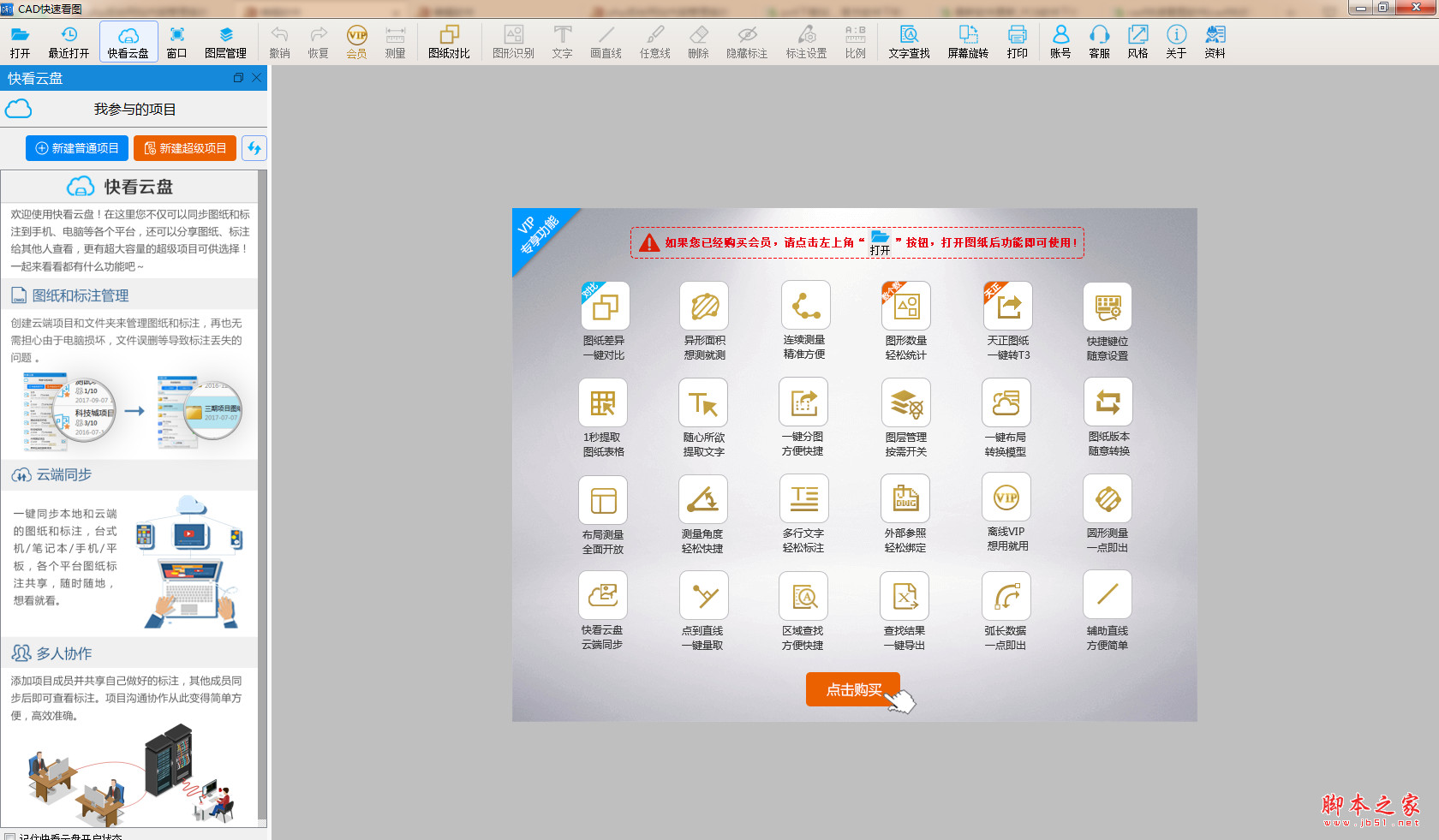1439x840 pixels.
Task: Click the 天正图纸 一键转T3 feature icon
Action: point(1007,306)
